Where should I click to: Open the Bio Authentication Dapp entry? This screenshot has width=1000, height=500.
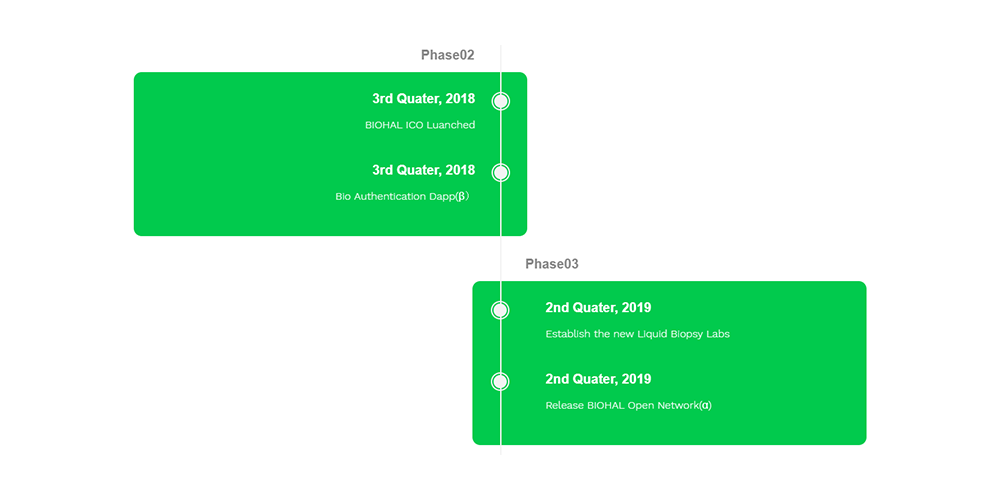(x=402, y=196)
